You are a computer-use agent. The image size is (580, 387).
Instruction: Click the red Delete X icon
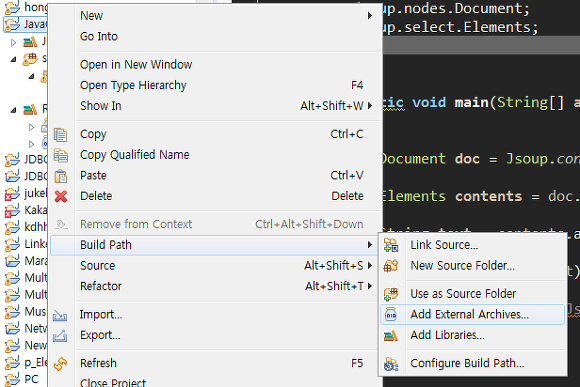(61, 196)
